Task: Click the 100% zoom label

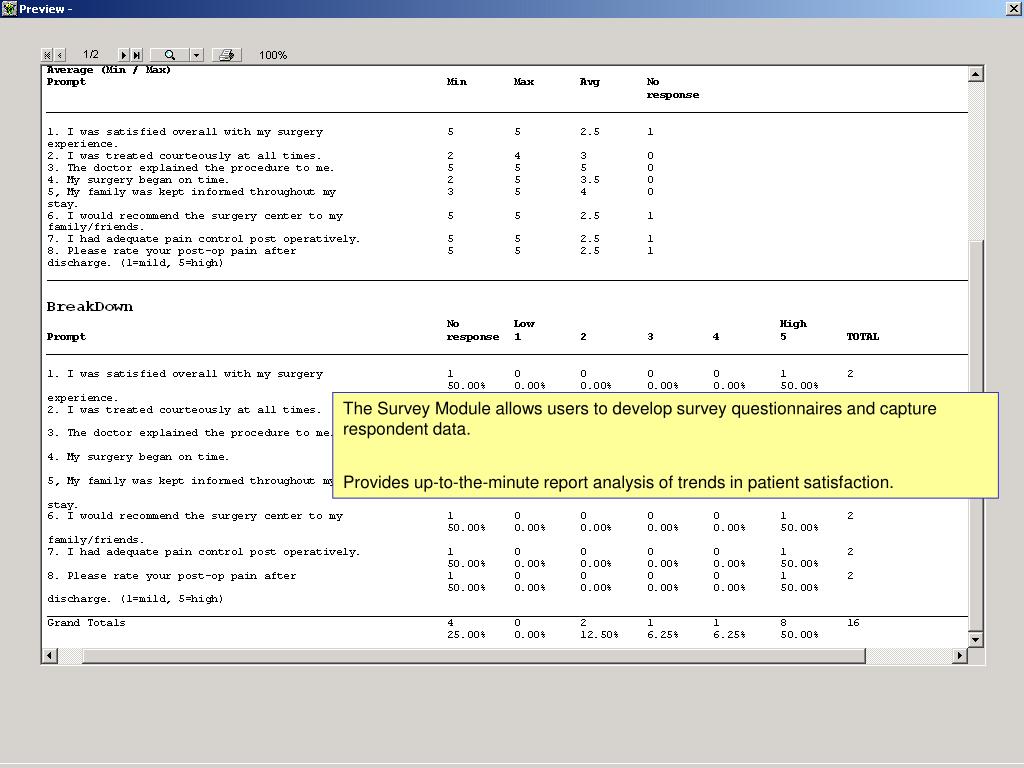Action: click(273, 56)
